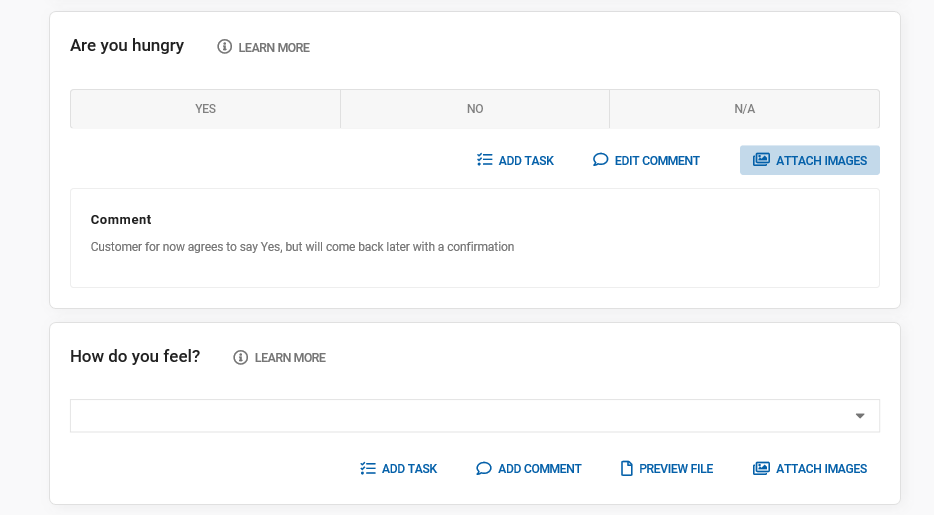
Task: Expand the How do you feel dropdown arrow
Action: point(860,416)
